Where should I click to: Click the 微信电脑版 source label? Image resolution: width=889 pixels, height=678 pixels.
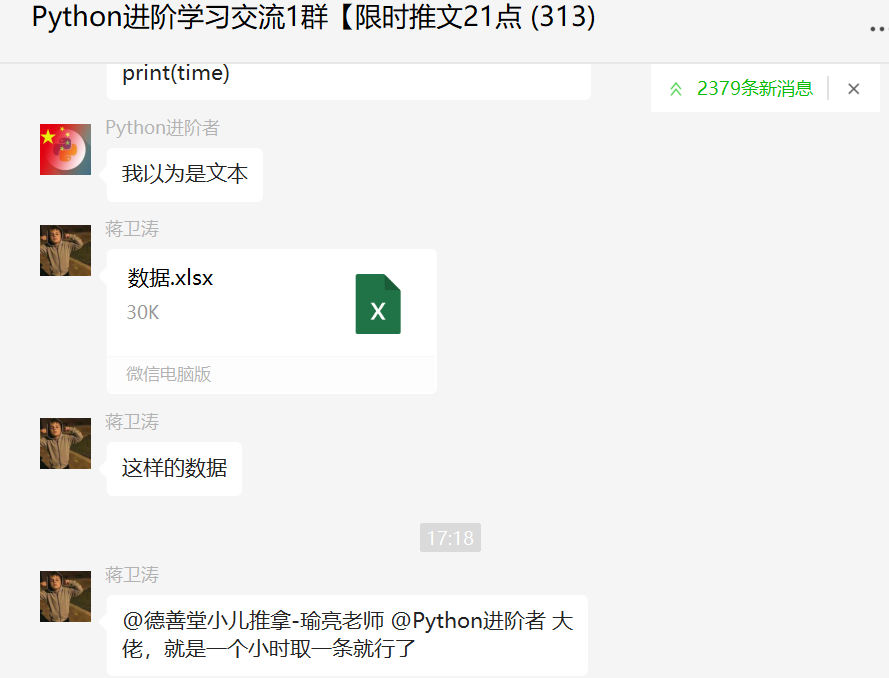(x=168, y=374)
